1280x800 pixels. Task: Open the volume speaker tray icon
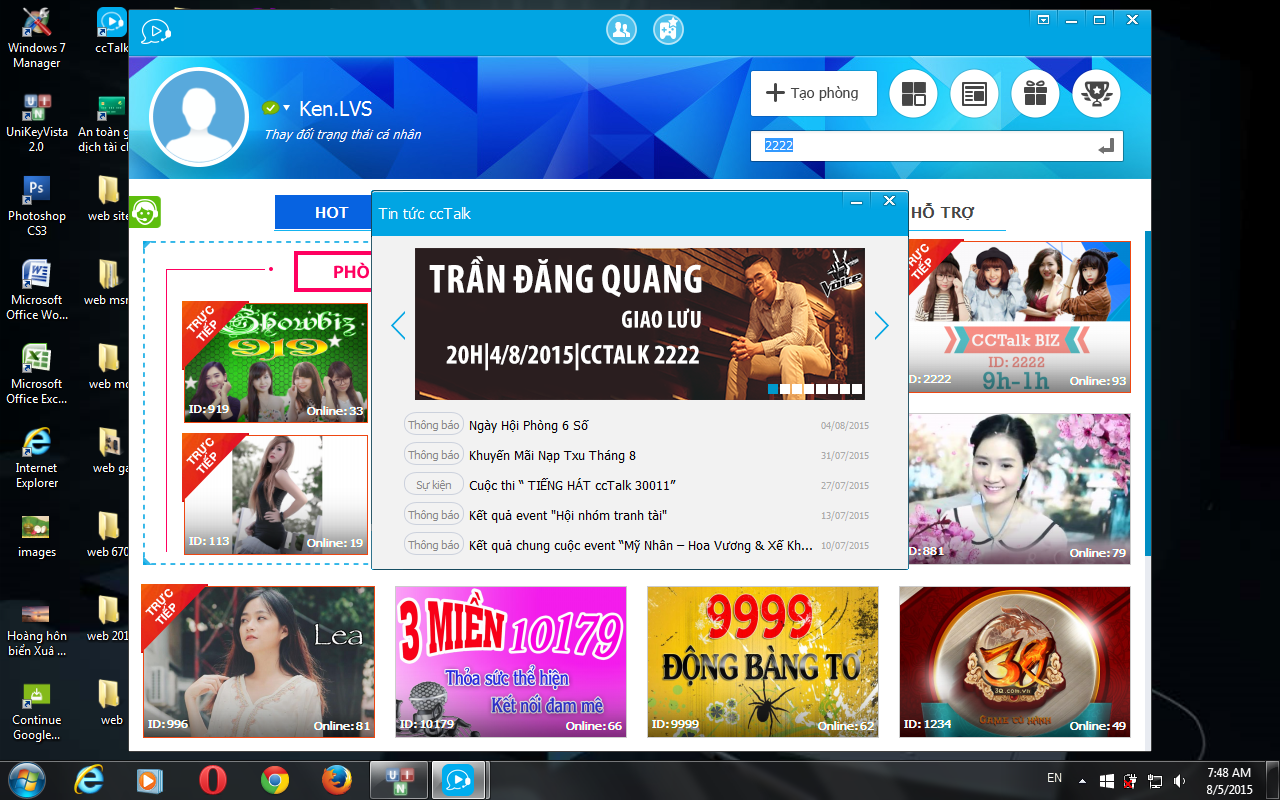pyautogui.click(x=1179, y=780)
